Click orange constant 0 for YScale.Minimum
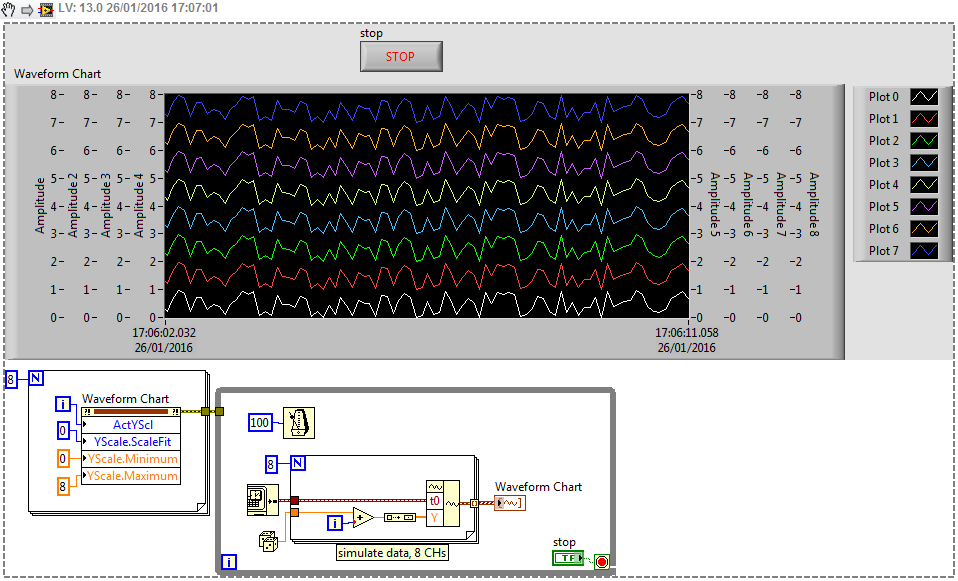Viewport: 958px width, 581px height. [x=63, y=458]
